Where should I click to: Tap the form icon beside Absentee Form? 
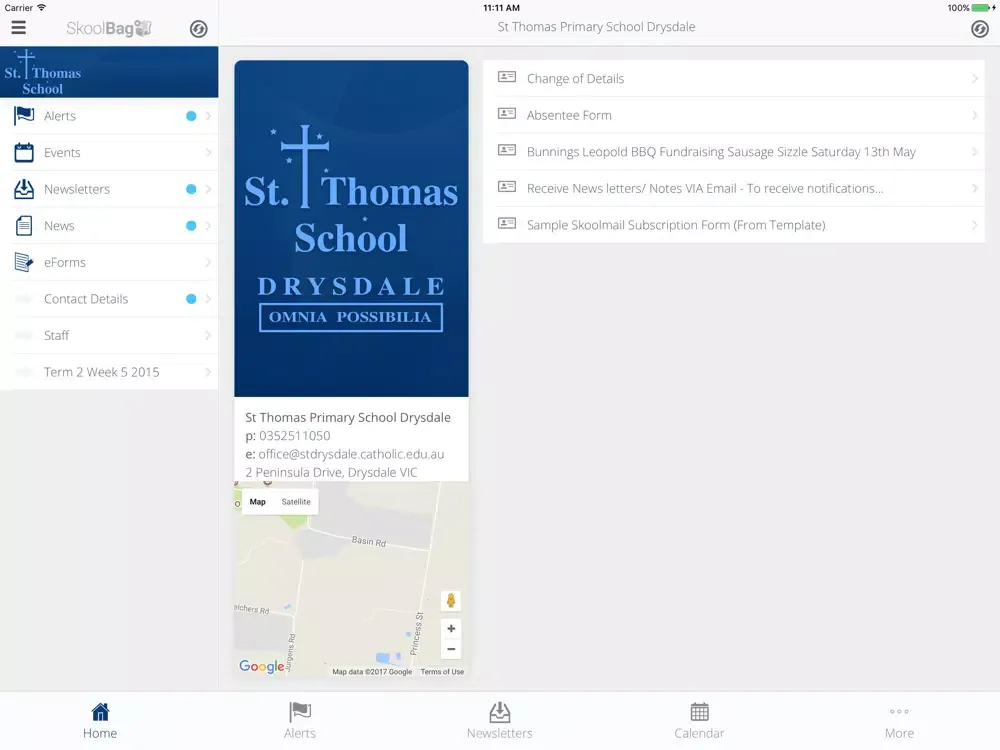pyautogui.click(x=506, y=114)
